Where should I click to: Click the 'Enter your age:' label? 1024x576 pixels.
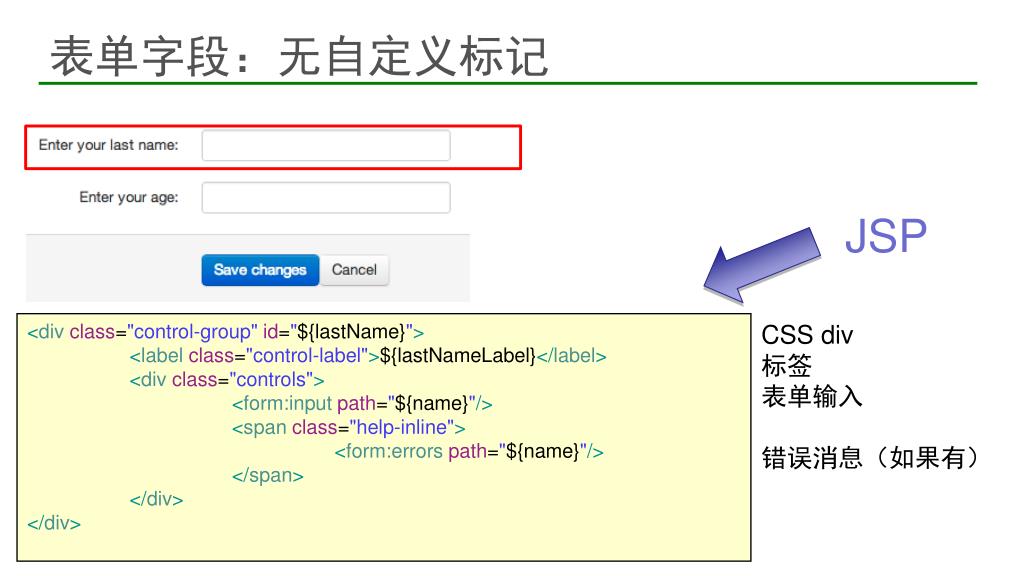129,197
